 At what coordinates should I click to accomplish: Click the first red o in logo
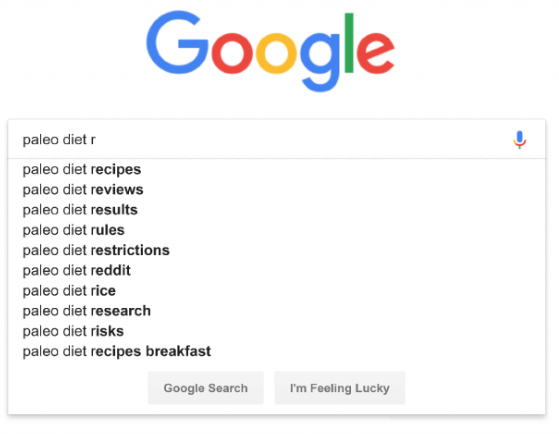[232, 53]
